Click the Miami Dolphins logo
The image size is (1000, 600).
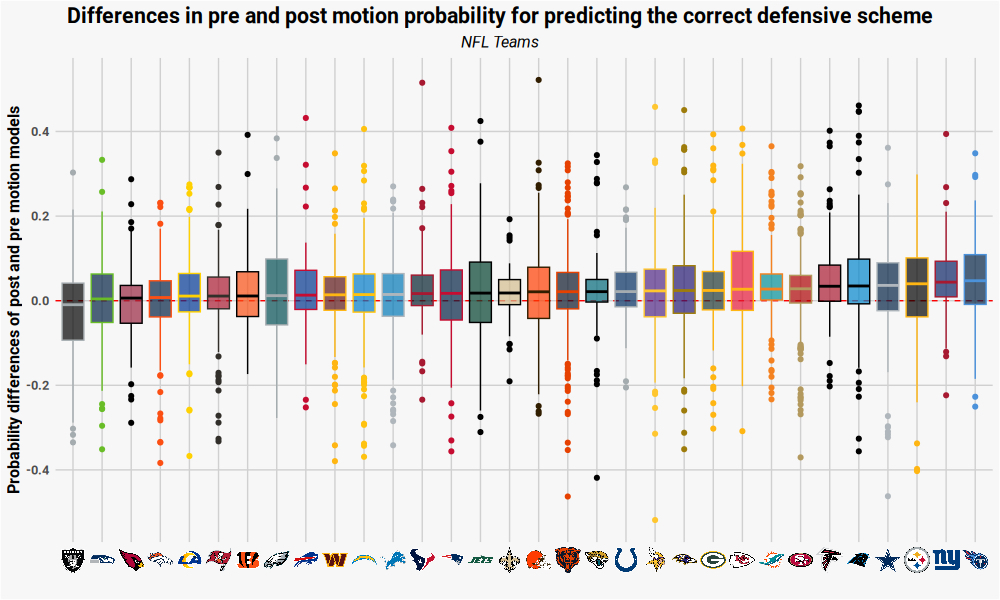pyautogui.click(x=772, y=559)
